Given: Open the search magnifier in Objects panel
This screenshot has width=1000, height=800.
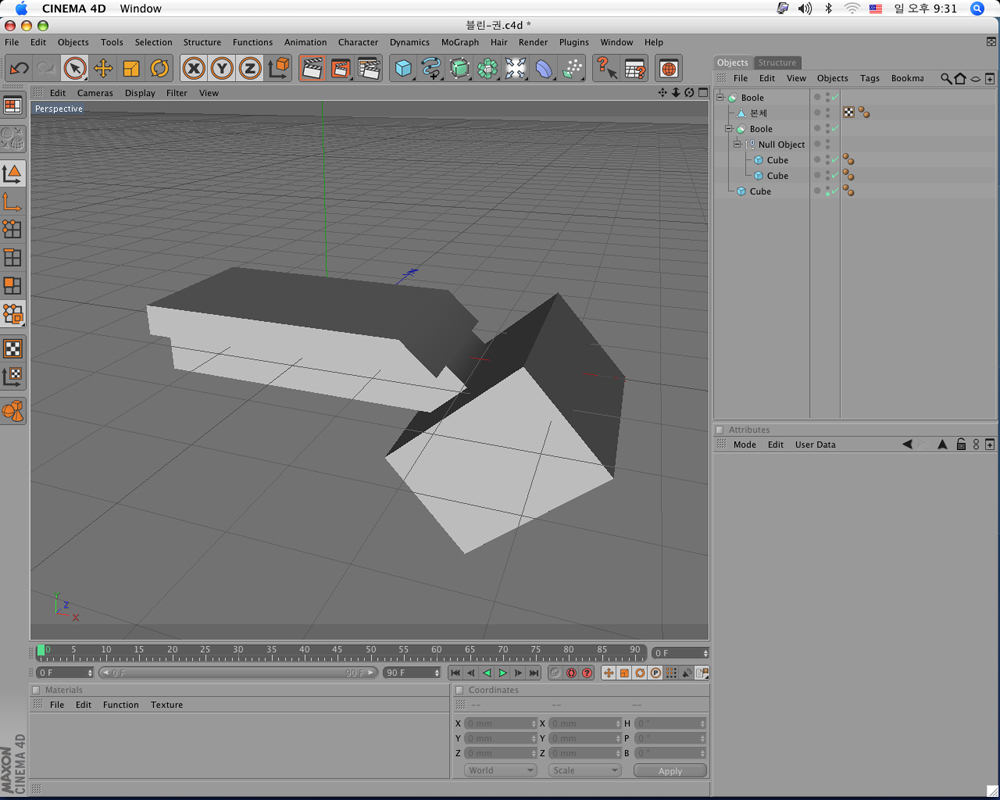Looking at the screenshot, I should tap(946, 78).
